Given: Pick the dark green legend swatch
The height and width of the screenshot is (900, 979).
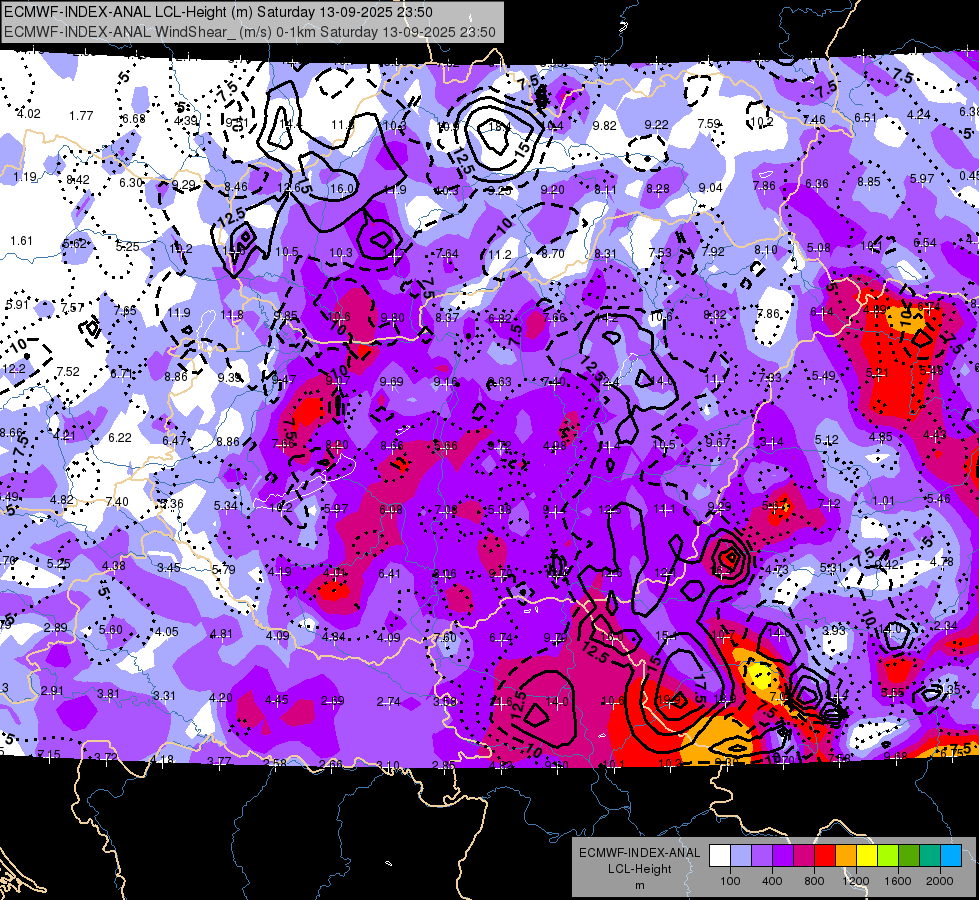Looking at the screenshot, I should [908, 856].
